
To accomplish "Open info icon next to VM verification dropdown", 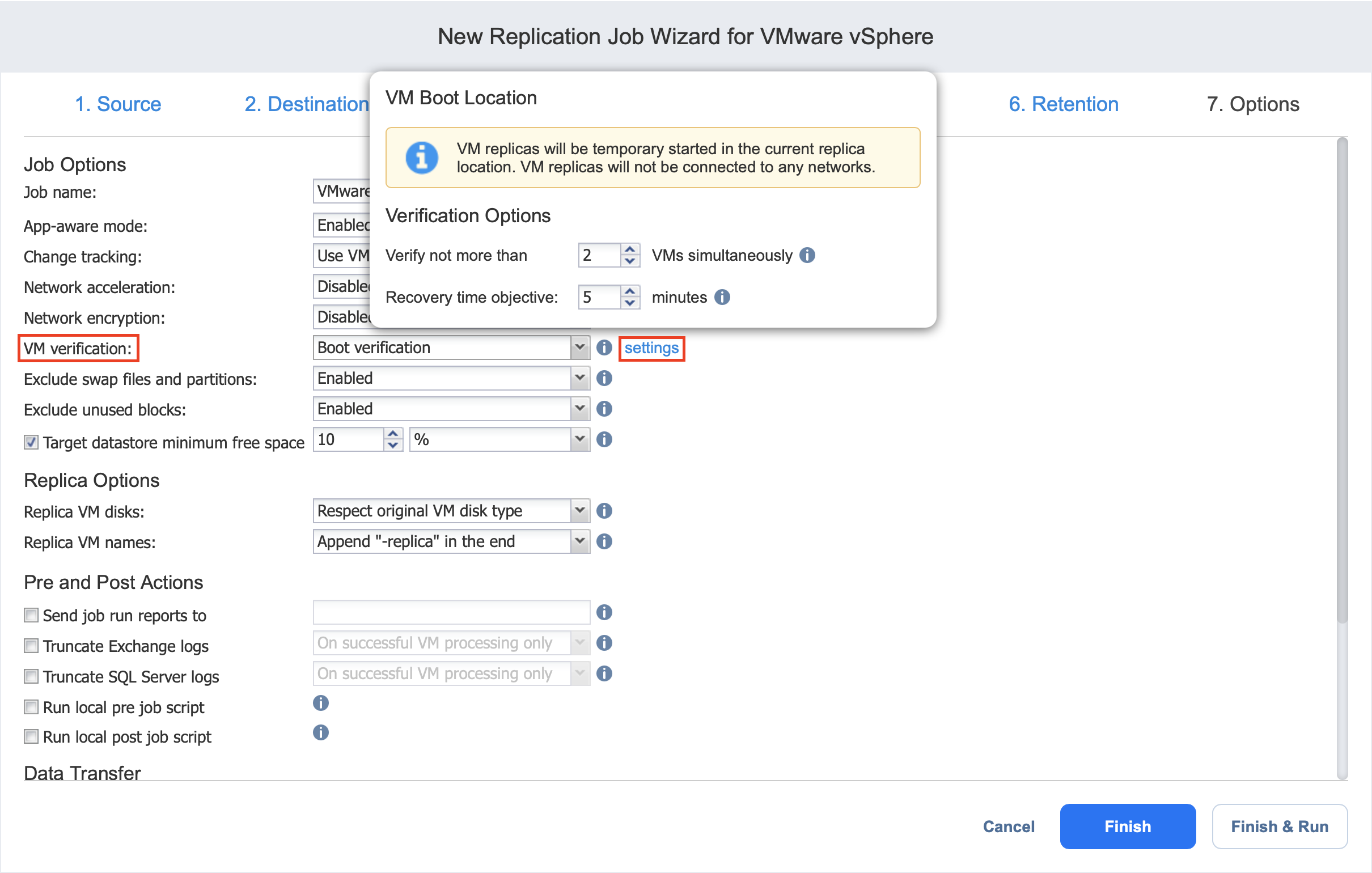I will [x=604, y=347].
